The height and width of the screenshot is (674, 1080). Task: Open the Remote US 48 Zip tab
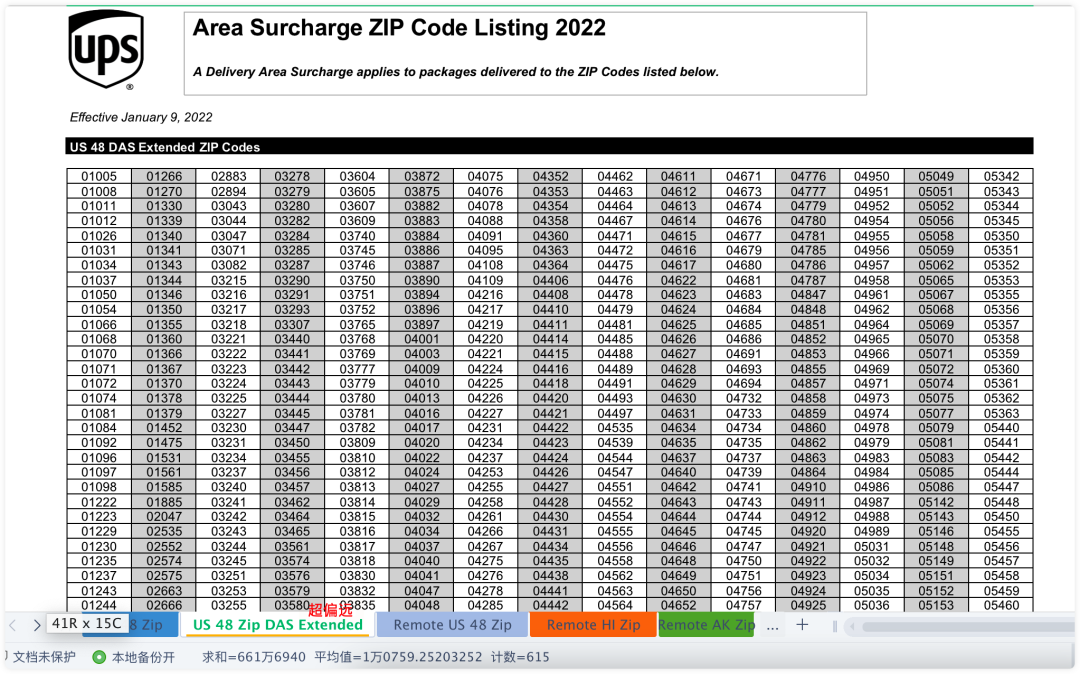point(453,625)
